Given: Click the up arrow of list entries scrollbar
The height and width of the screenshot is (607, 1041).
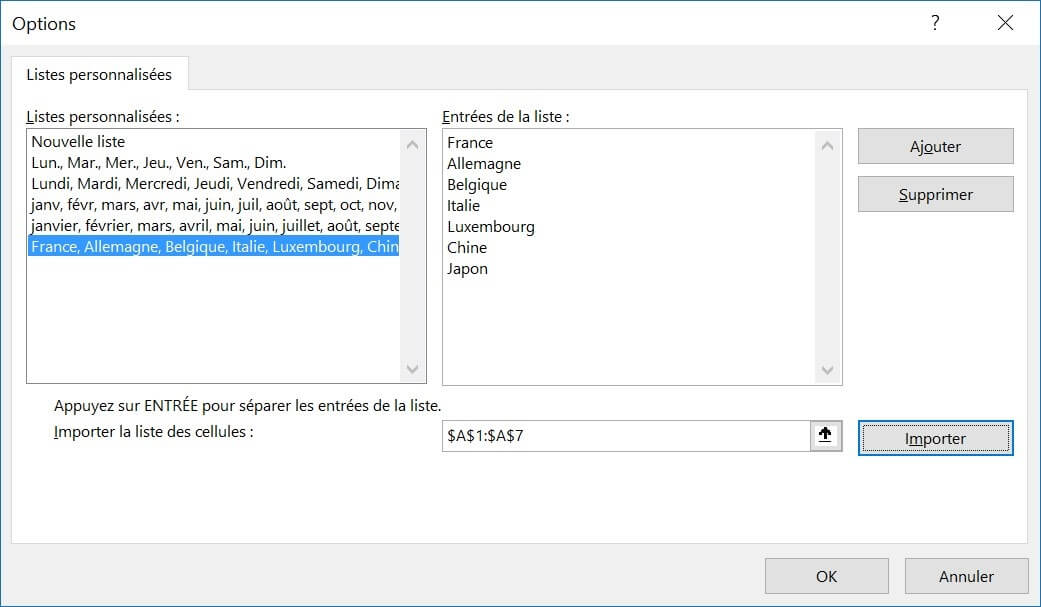Looking at the screenshot, I should point(827,145).
